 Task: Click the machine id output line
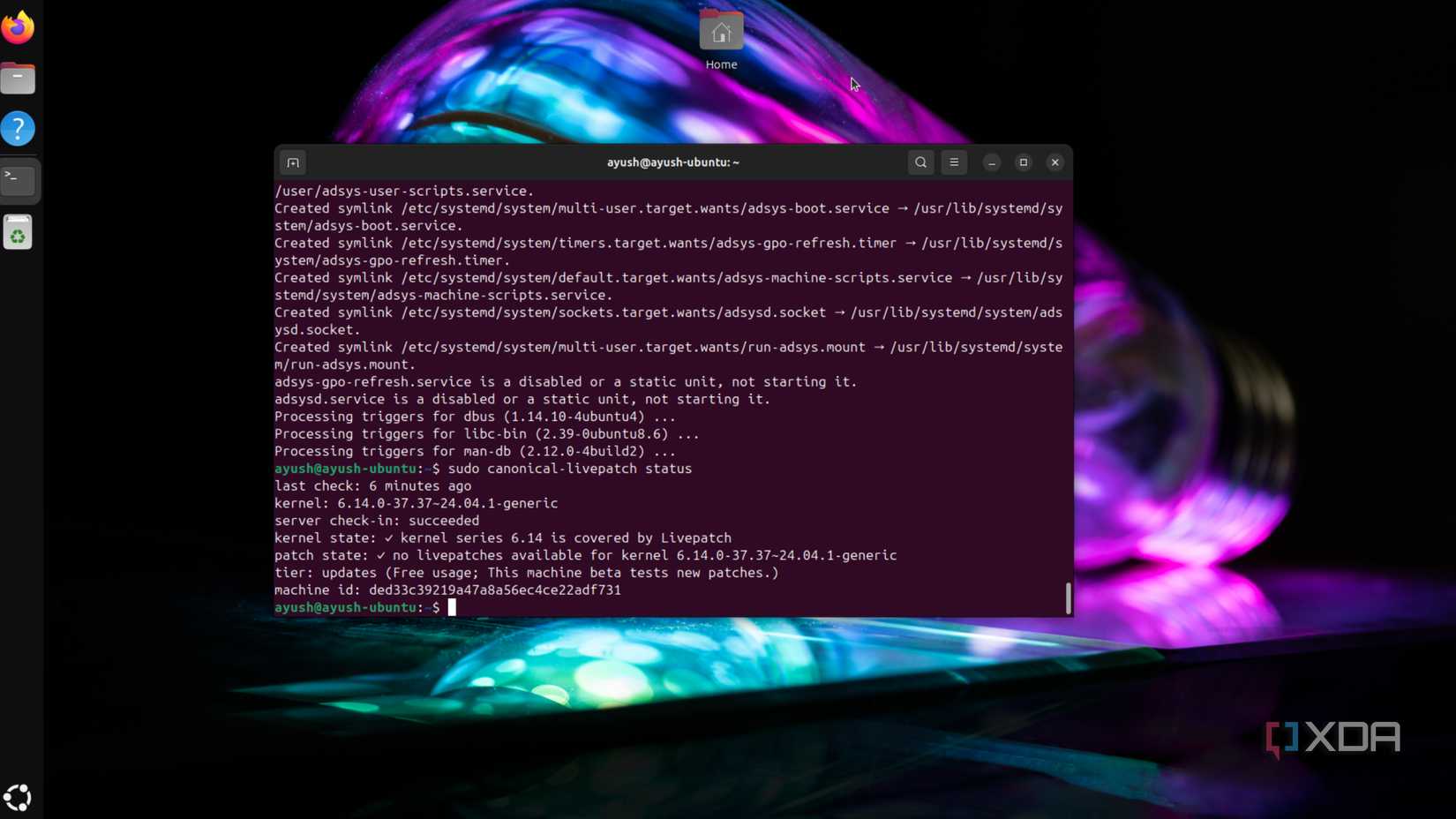click(x=447, y=590)
